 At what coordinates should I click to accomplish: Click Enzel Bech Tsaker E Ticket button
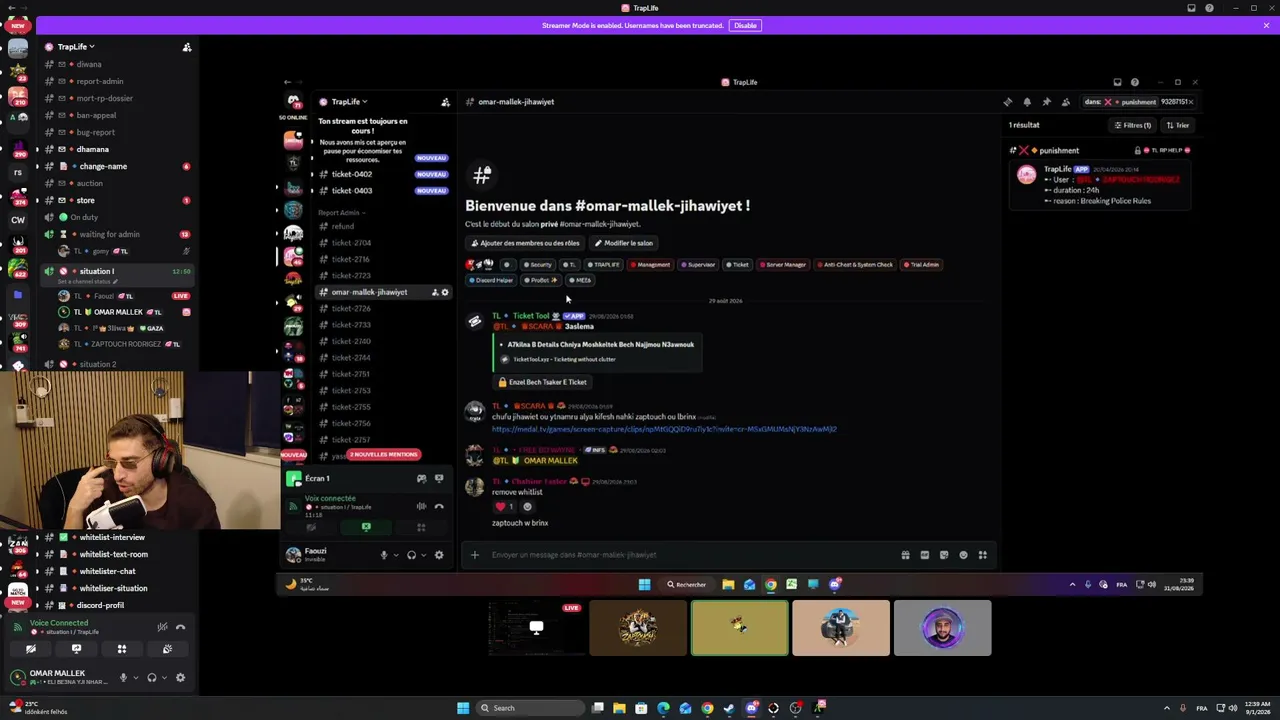542,382
